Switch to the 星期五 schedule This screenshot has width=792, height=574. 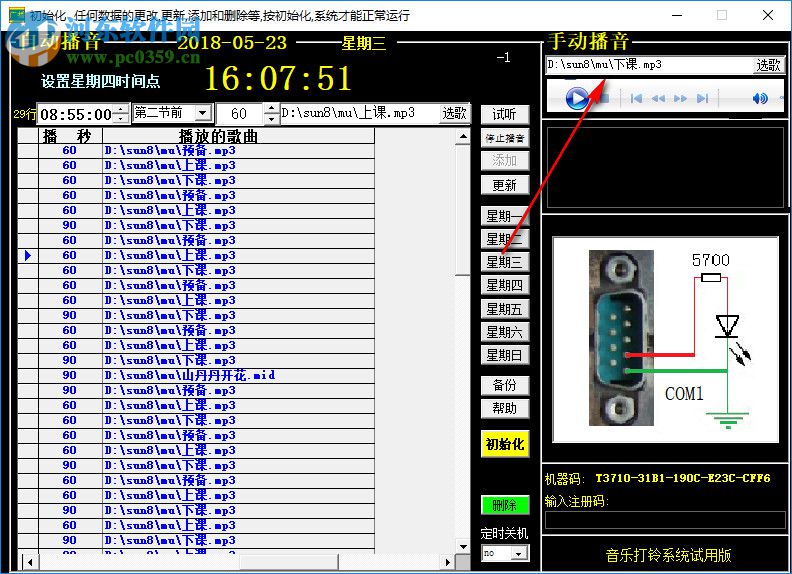pyautogui.click(x=505, y=309)
